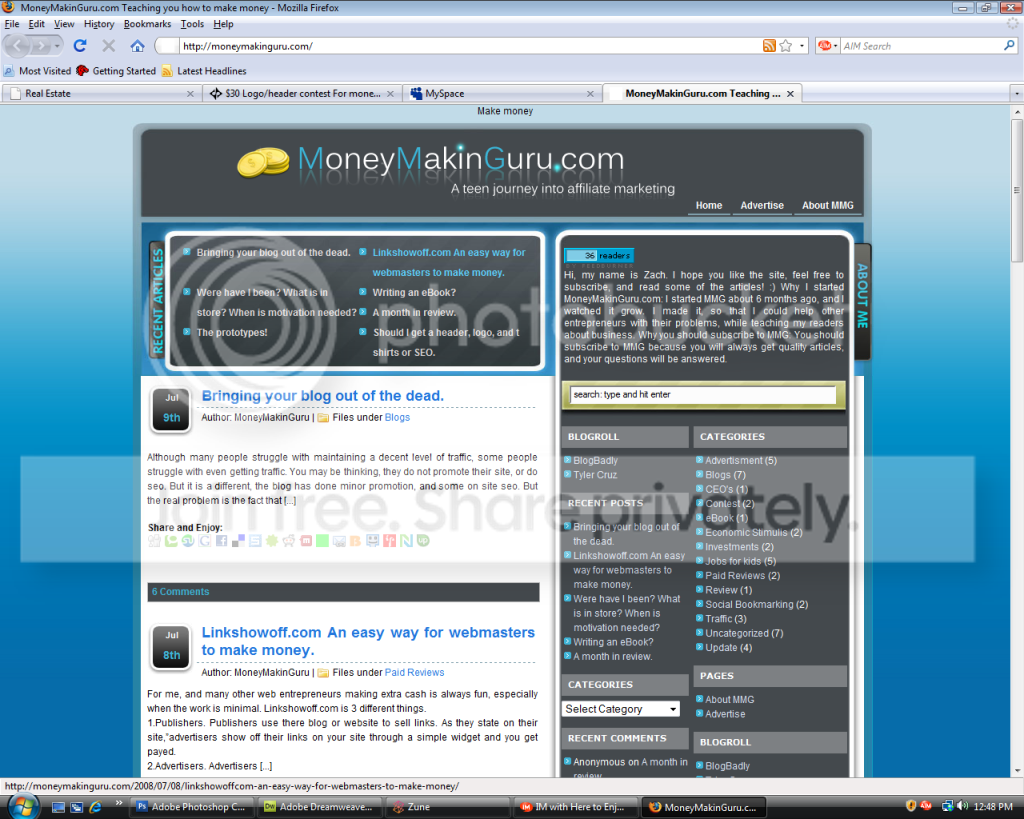
Task: Open the 6 Comments link
Action: pyautogui.click(x=180, y=592)
